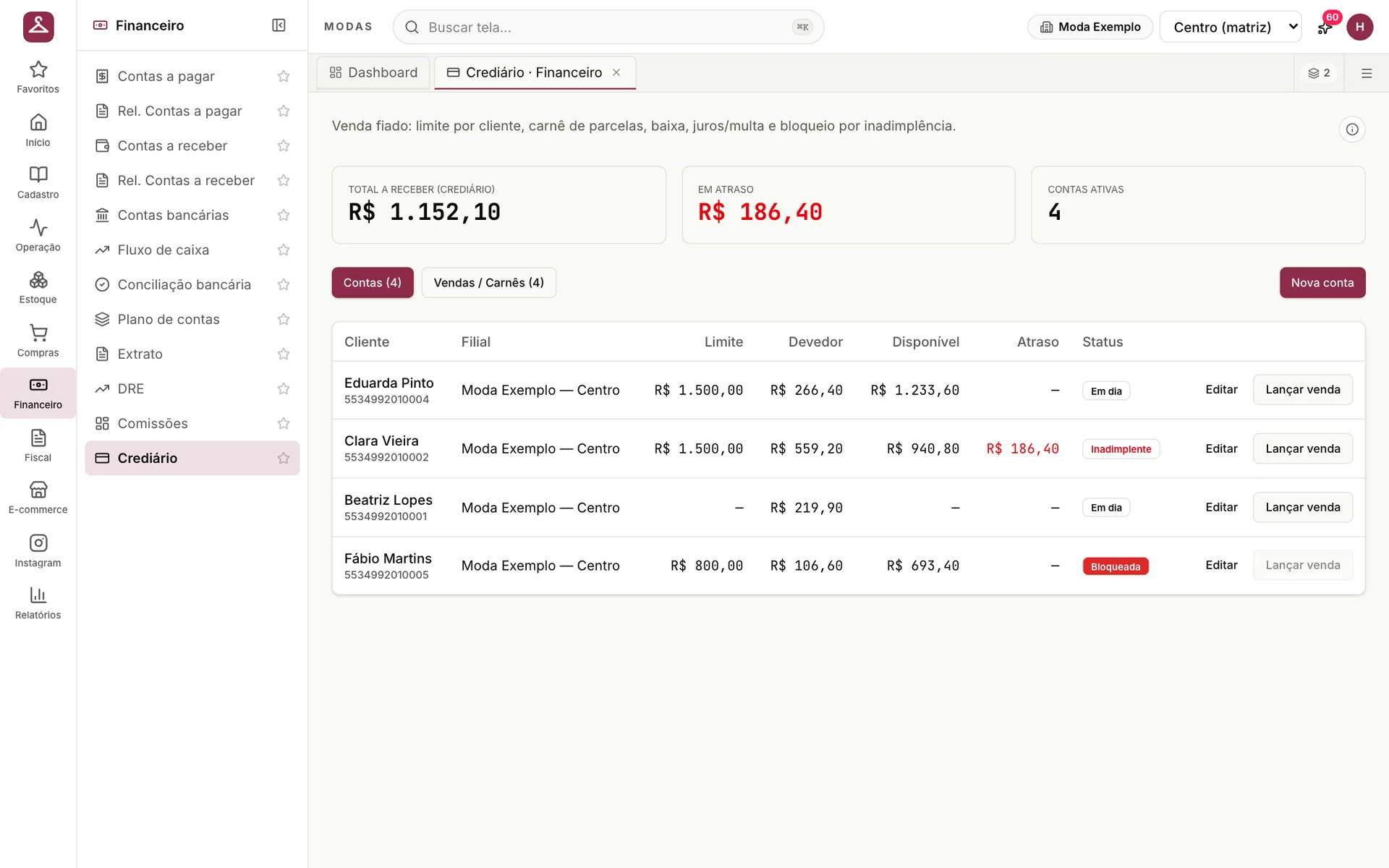Click the Inadimplente status badge
This screenshot has width=1389, height=868.
tap(1121, 449)
